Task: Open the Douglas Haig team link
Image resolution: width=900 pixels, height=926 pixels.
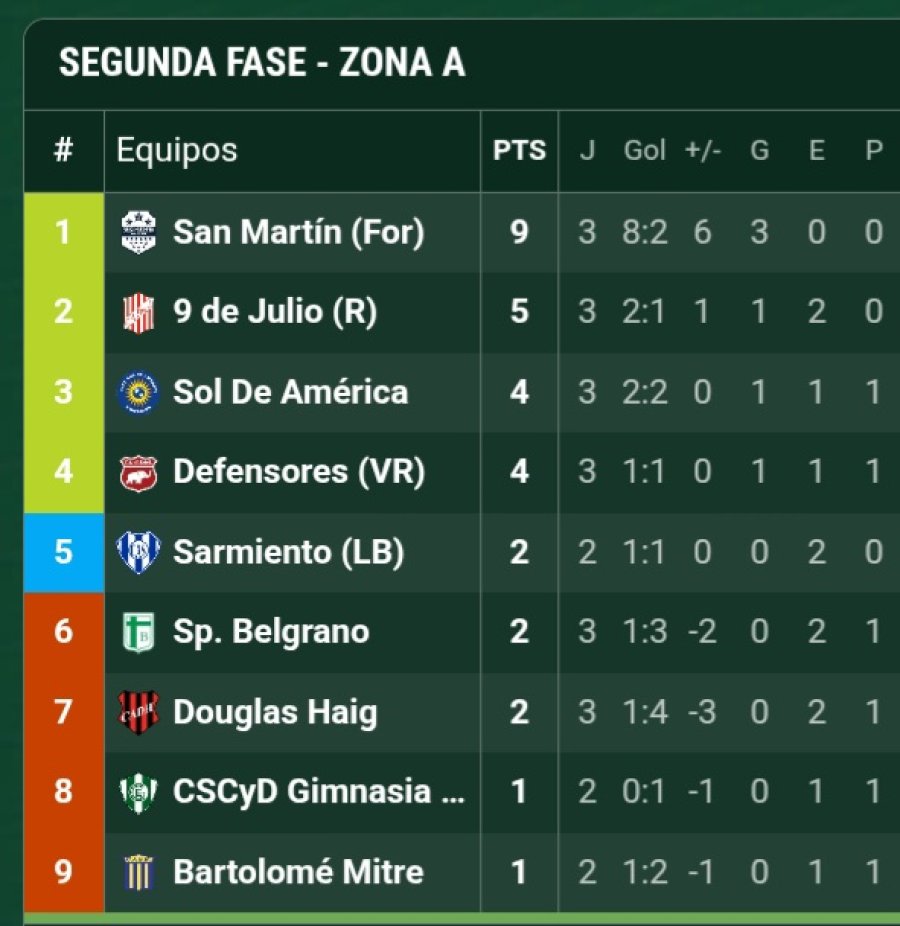Action: (275, 712)
